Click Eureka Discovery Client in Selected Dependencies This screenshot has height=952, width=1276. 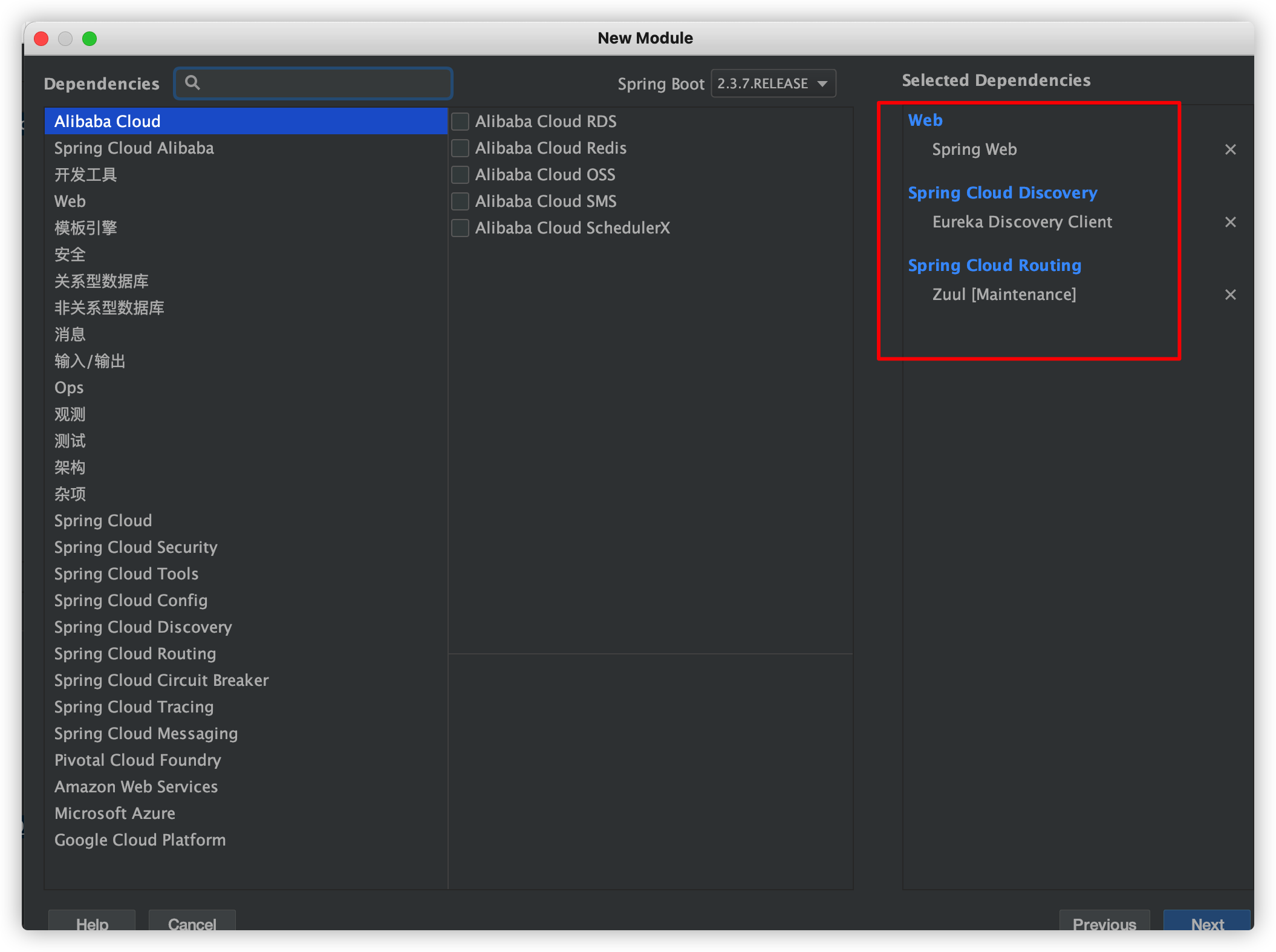(1022, 222)
